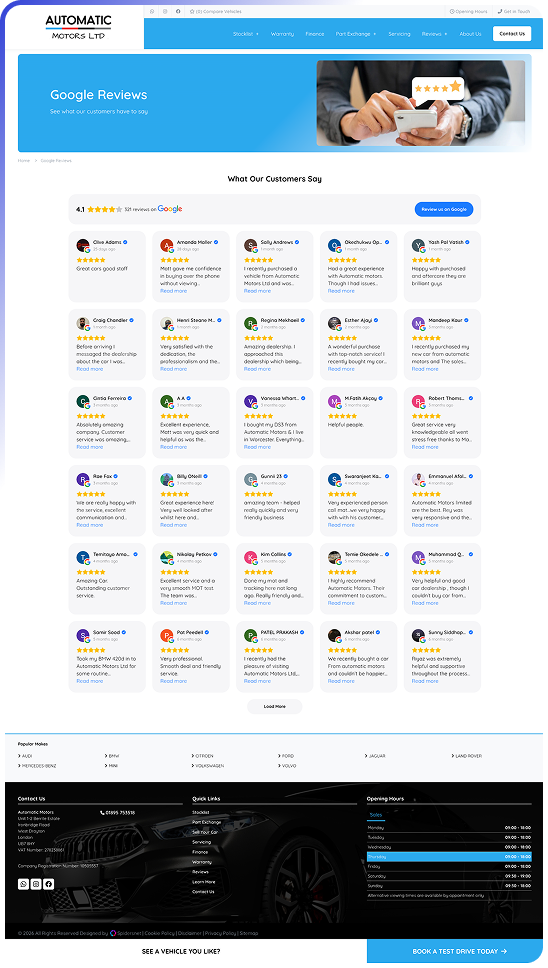Click the footer WhatsApp icon
The width and height of the screenshot is (548, 968).
(23, 884)
